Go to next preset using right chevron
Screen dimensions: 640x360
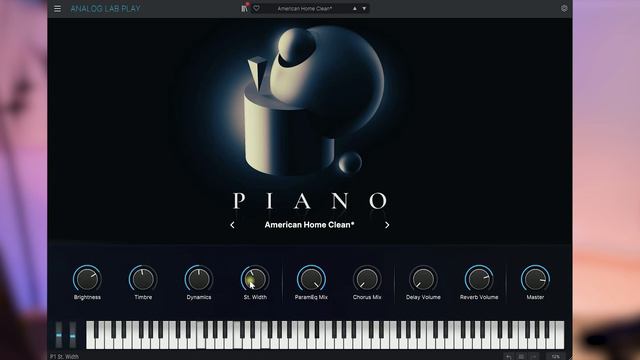[x=387, y=225]
